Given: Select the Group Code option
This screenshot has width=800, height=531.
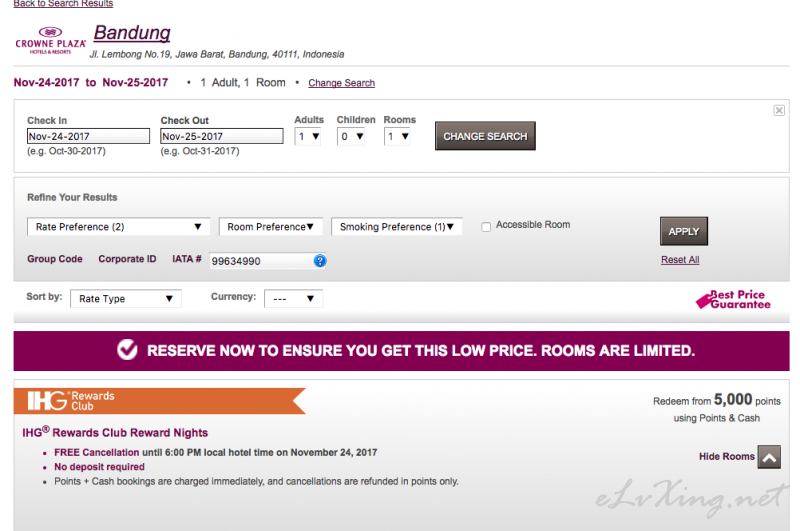Looking at the screenshot, I should tap(55, 259).
